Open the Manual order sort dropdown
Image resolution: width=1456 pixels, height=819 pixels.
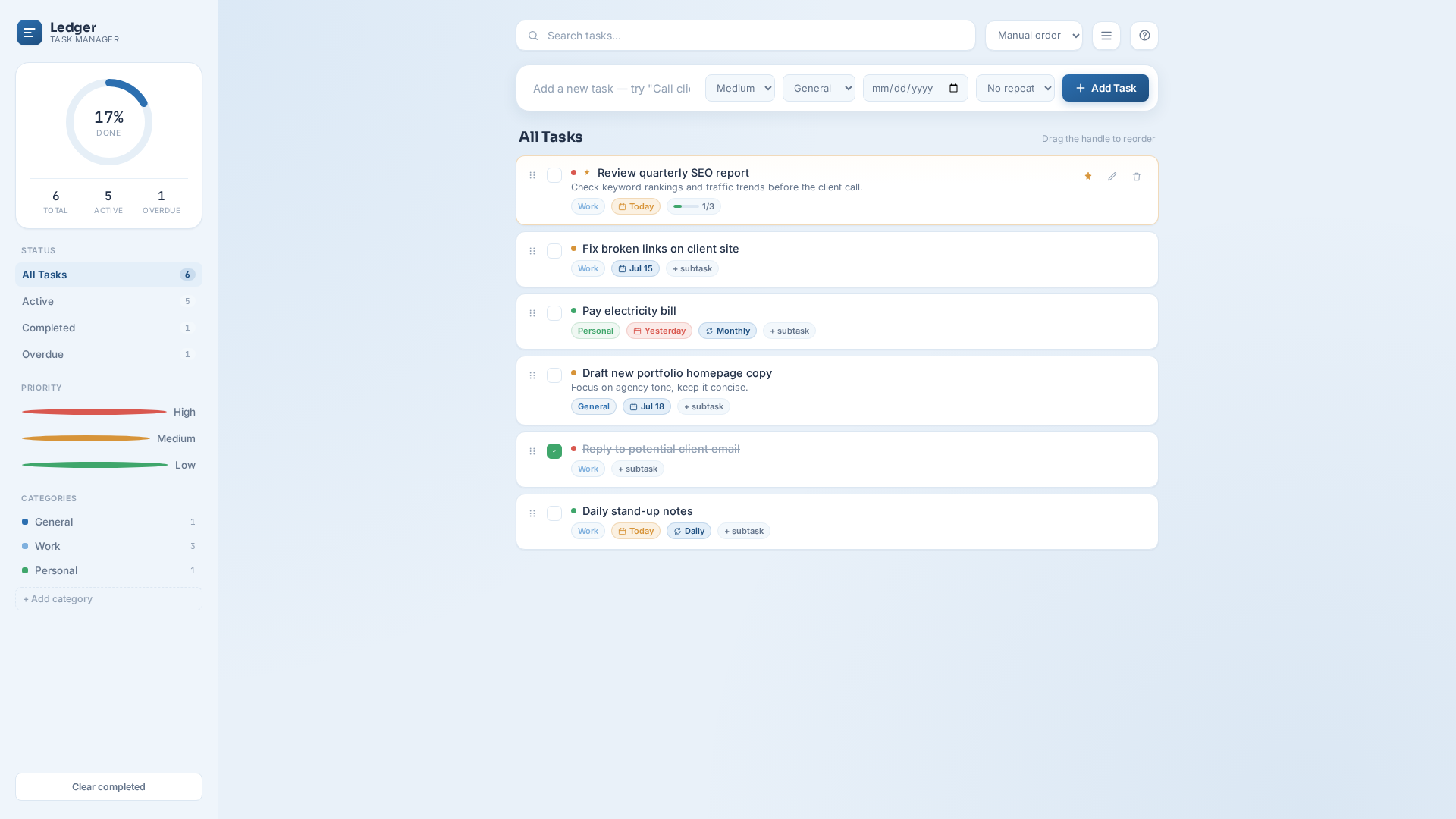1034,36
